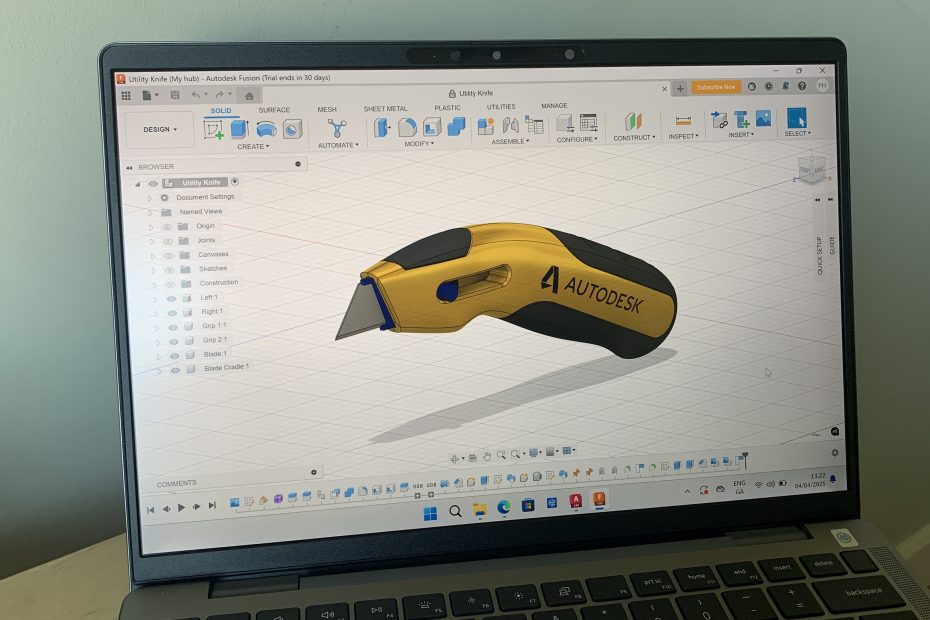Click the Change Parameters table icon
The image size is (930, 620).
tap(588, 123)
